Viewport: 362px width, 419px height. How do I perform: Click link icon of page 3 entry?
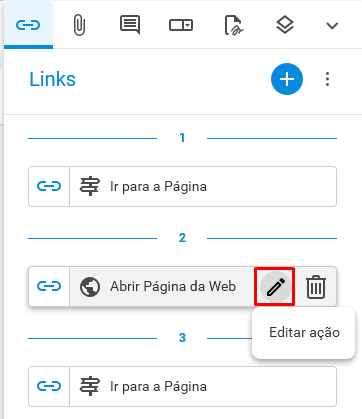pos(49,386)
